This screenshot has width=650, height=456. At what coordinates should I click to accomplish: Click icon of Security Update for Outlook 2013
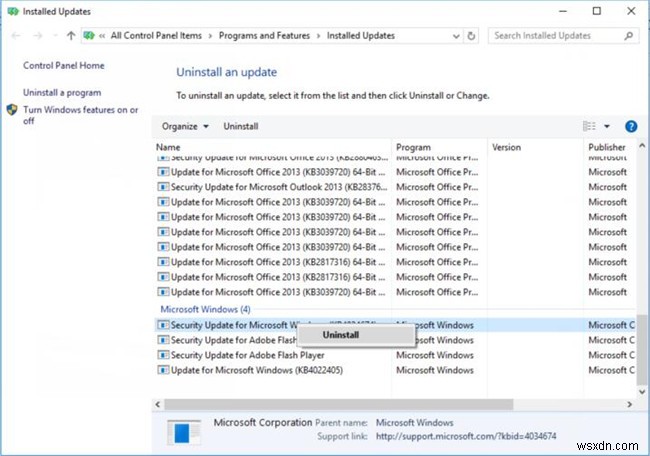coord(163,187)
